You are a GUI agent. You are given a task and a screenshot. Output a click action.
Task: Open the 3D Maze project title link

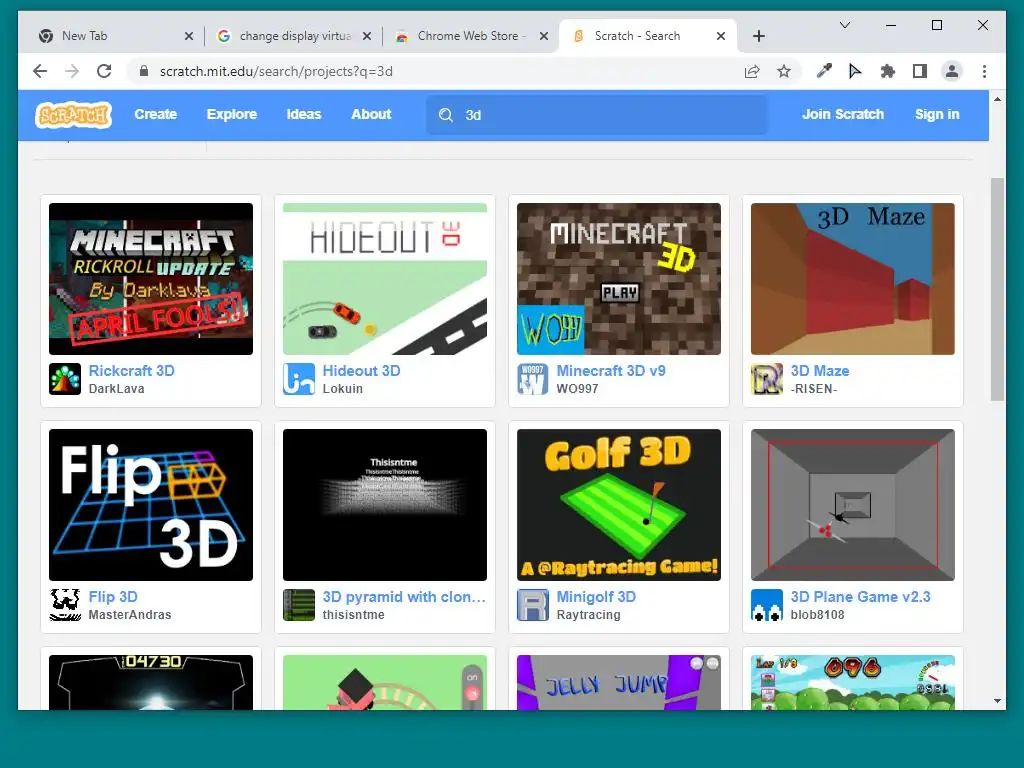click(820, 371)
